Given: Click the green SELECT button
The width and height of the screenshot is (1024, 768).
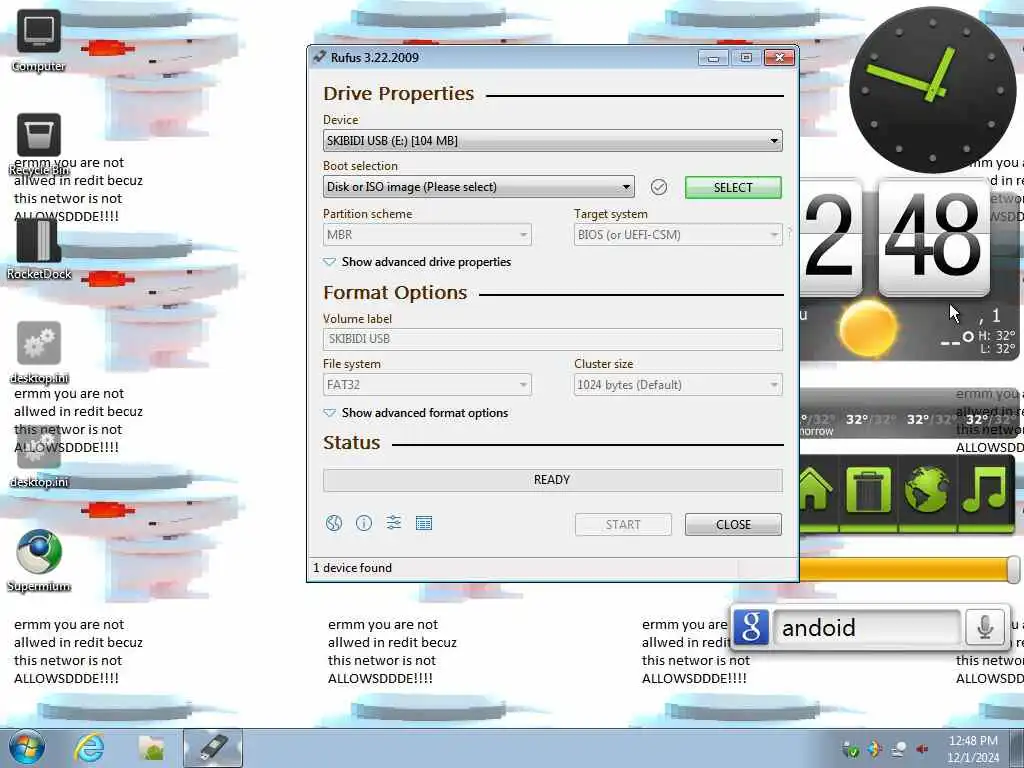Looking at the screenshot, I should coord(733,187).
